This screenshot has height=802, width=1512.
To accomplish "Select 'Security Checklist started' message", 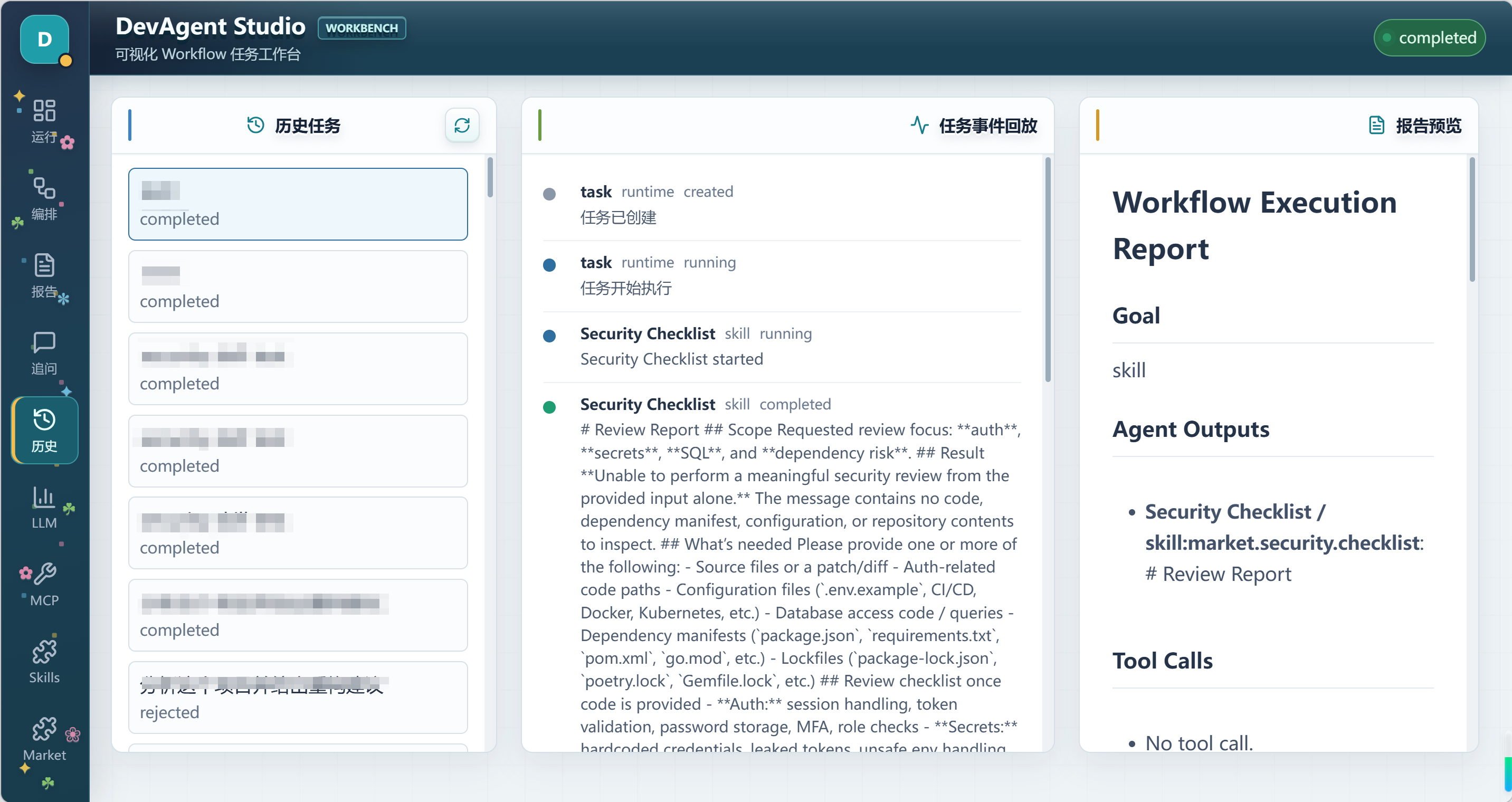I will point(671,358).
